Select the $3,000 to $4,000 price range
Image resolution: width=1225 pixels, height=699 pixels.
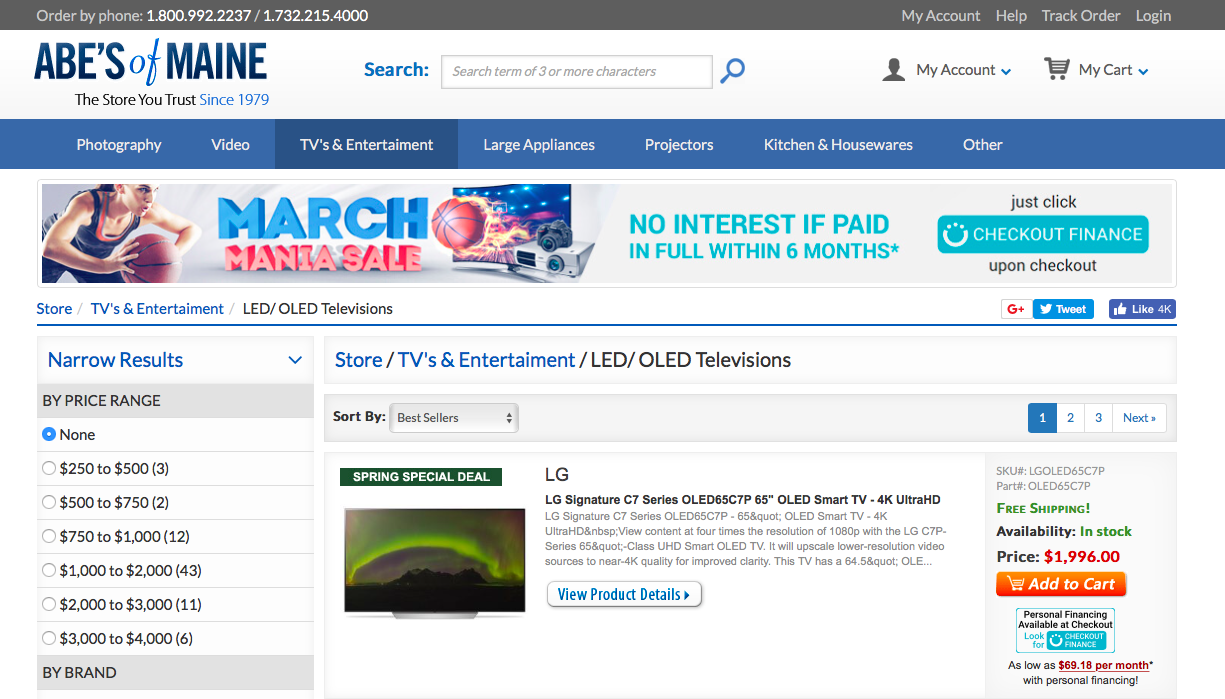point(49,639)
